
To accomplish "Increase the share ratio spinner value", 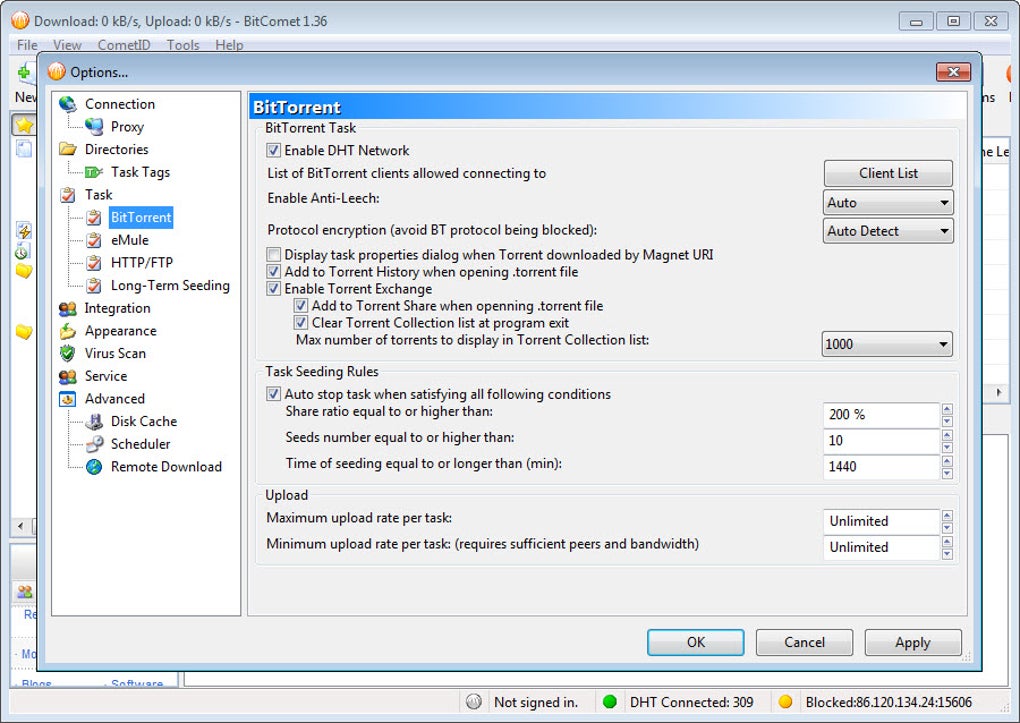I will pyautogui.click(x=947, y=409).
